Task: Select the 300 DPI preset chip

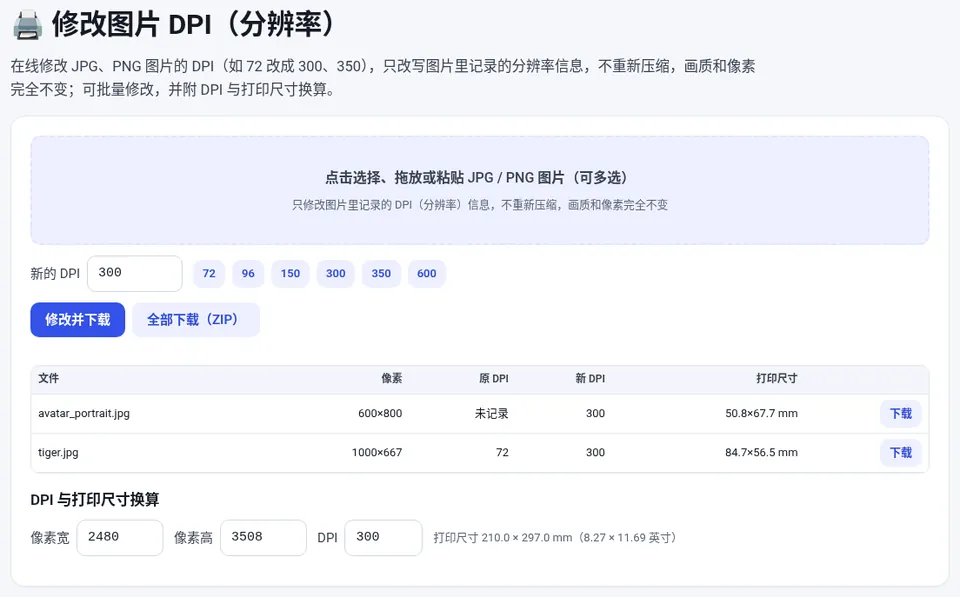Action: 336,274
